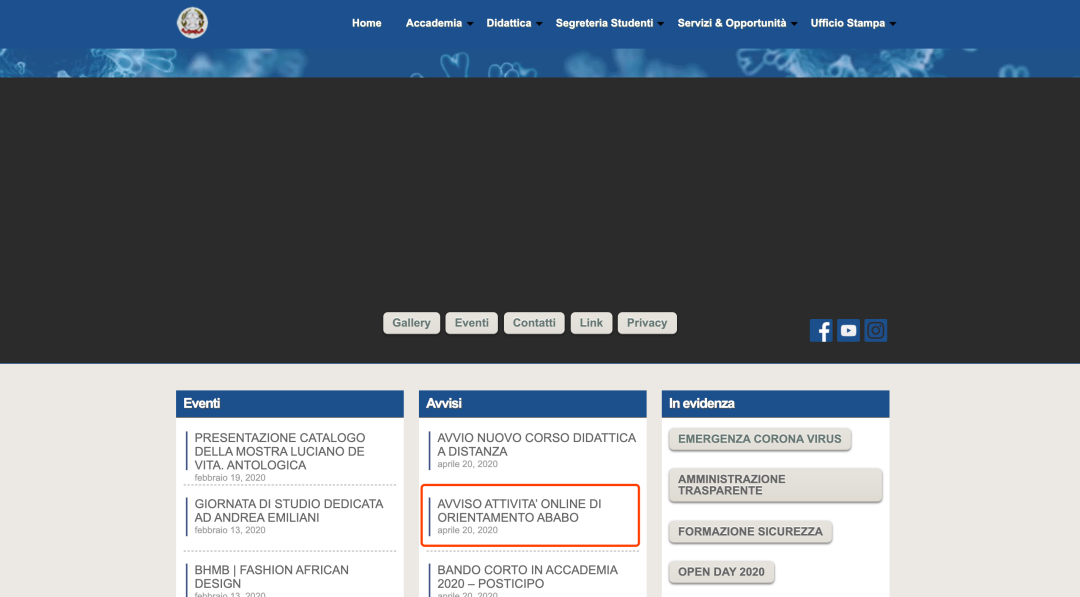Image resolution: width=1080 pixels, height=597 pixels.
Task: Open Avvio Nuovo Corso Didattica a Distanza notice
Action: [537, 445]
